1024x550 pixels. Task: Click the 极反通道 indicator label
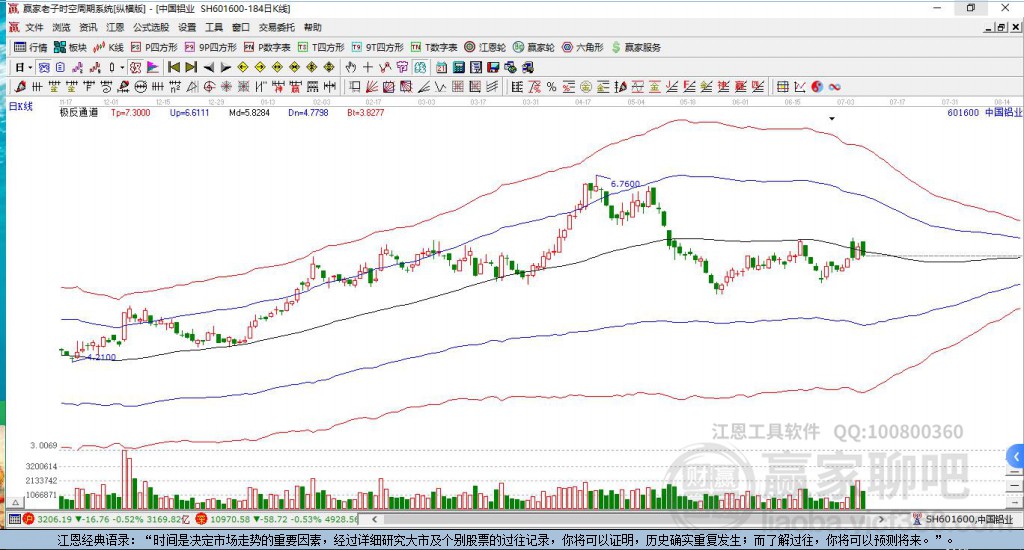78,112
